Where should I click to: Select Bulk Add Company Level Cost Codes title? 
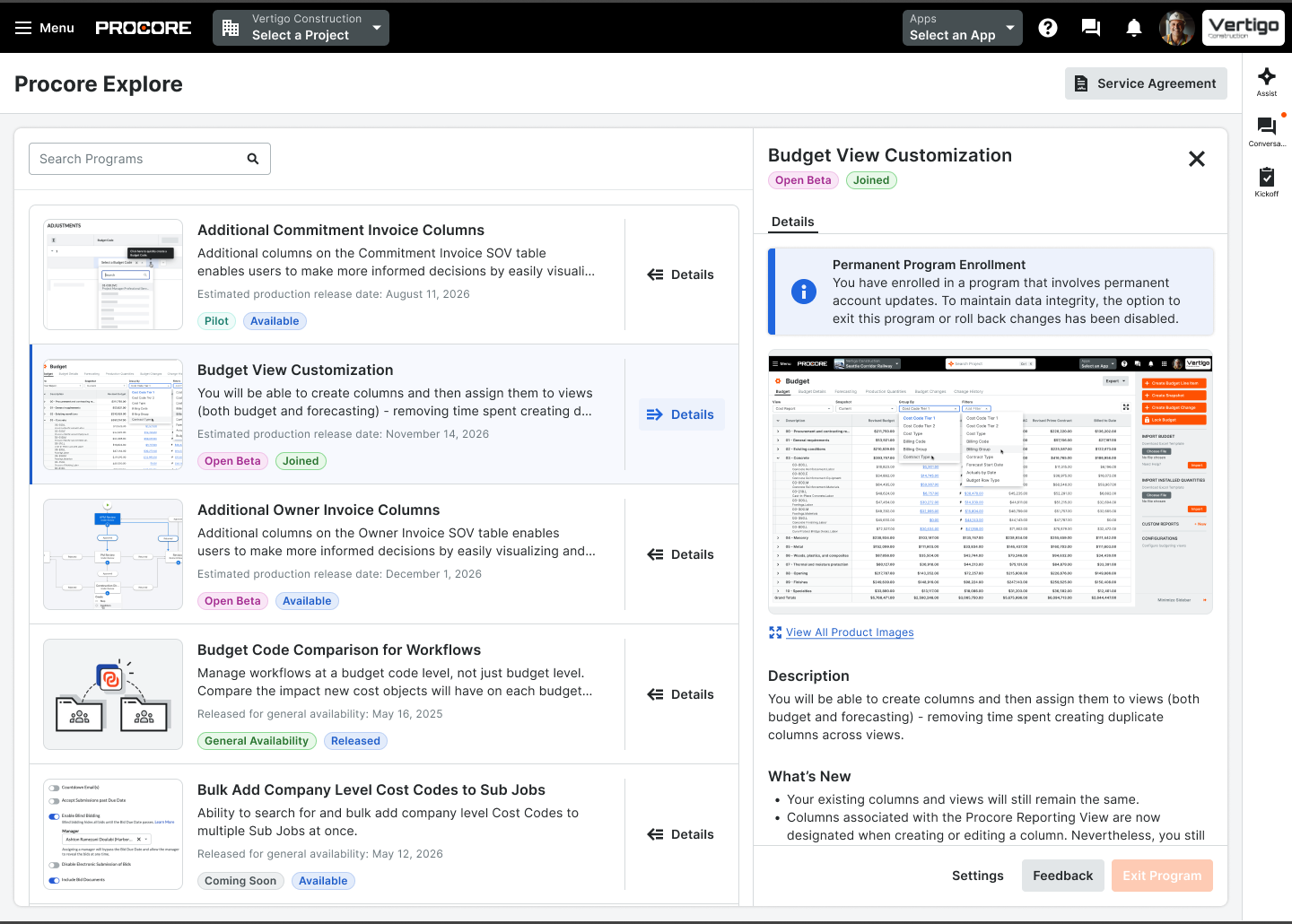click(x=371, y=790)
